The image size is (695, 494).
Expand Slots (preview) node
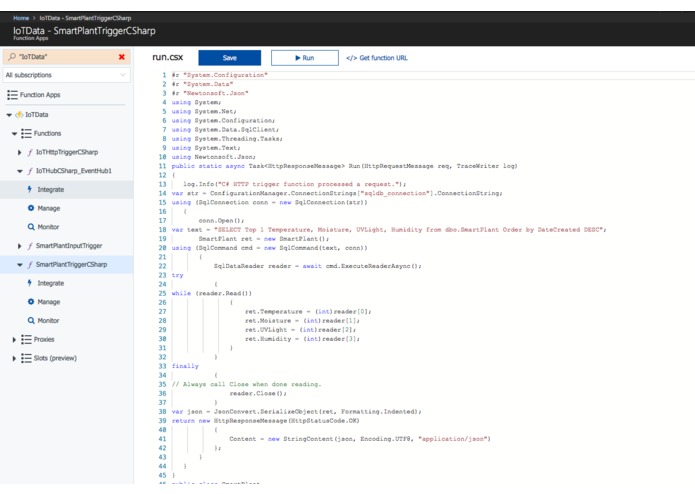pyautogui.click(x=14, y=358)
